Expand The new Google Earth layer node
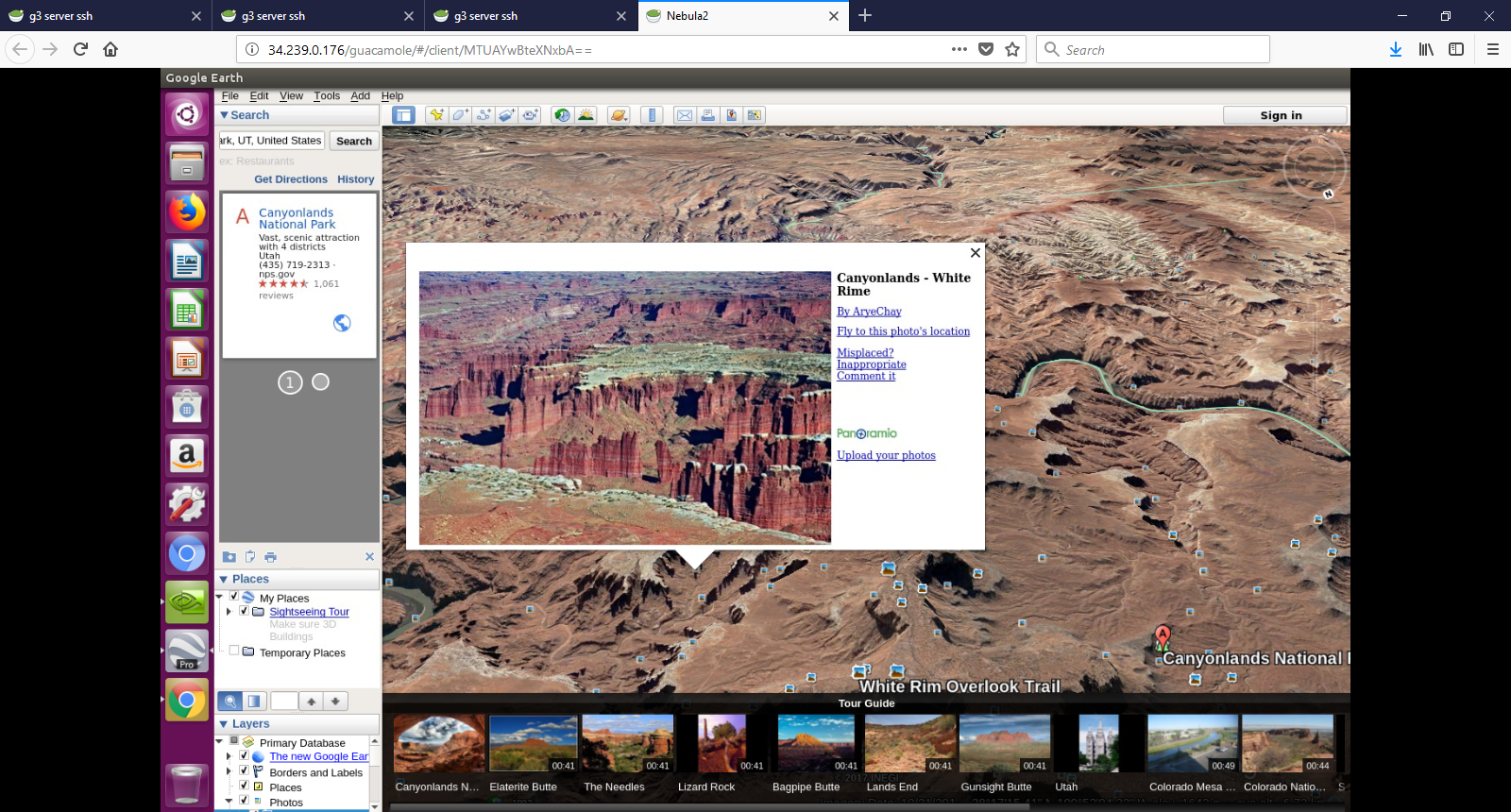The image size is (1511, 812). 229,756
